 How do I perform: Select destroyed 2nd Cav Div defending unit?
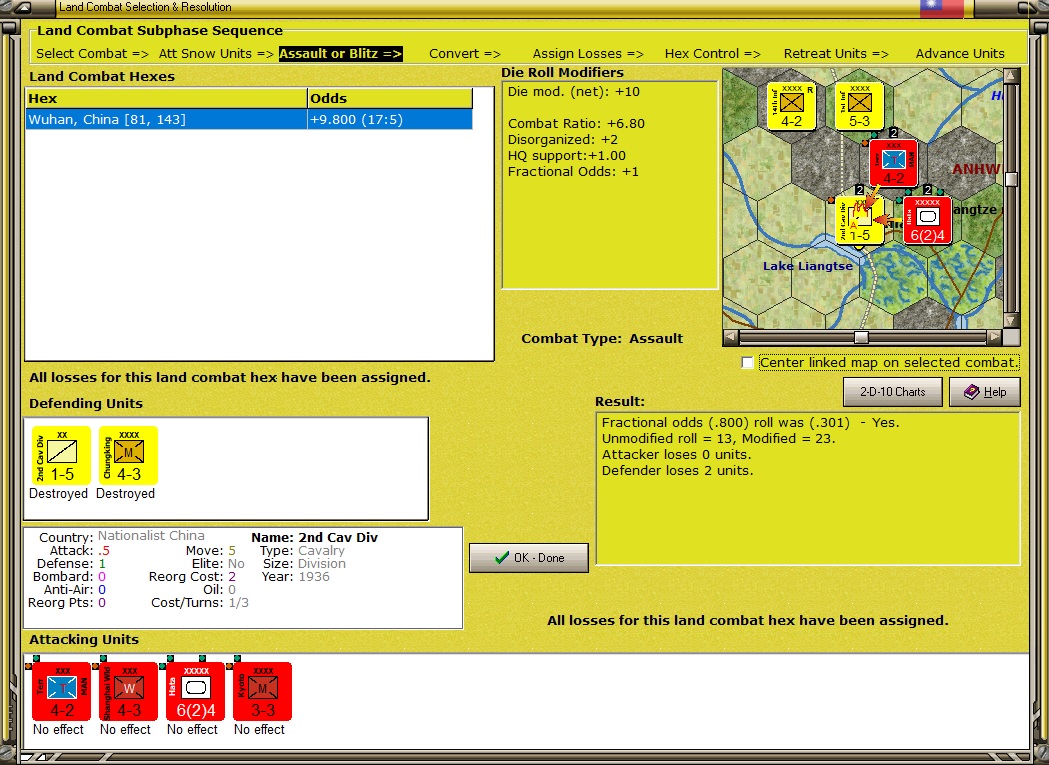62,456
